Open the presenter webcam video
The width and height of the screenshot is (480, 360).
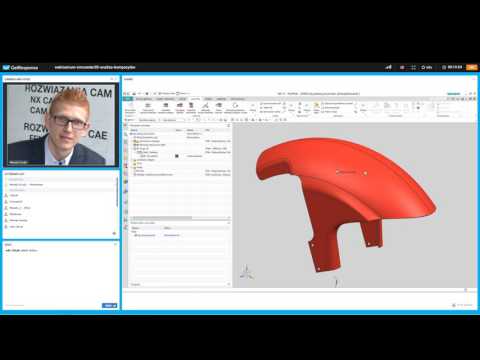pos(61,124)
